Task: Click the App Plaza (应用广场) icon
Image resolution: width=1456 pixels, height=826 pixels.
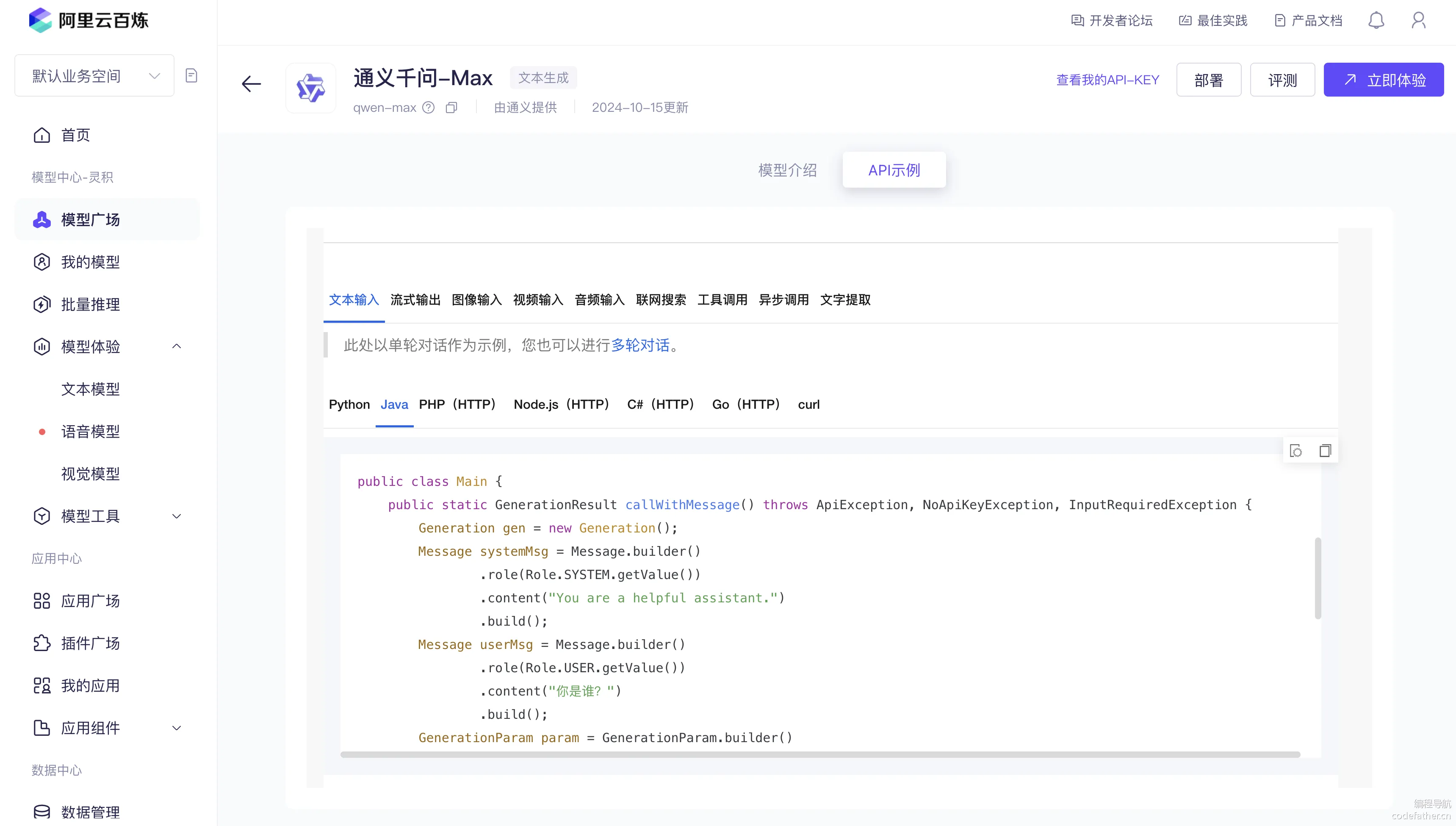Action: point(42,601)
